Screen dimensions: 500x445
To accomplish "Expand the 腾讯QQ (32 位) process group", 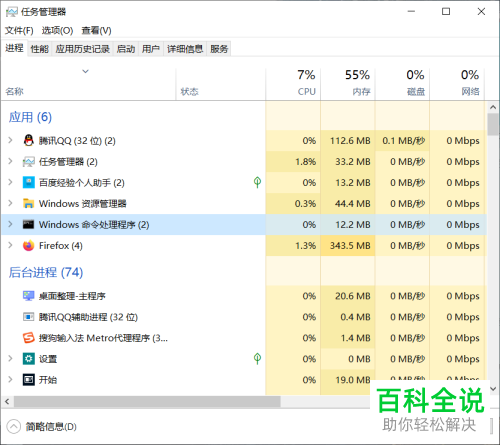I will click(x=10, y=140).
